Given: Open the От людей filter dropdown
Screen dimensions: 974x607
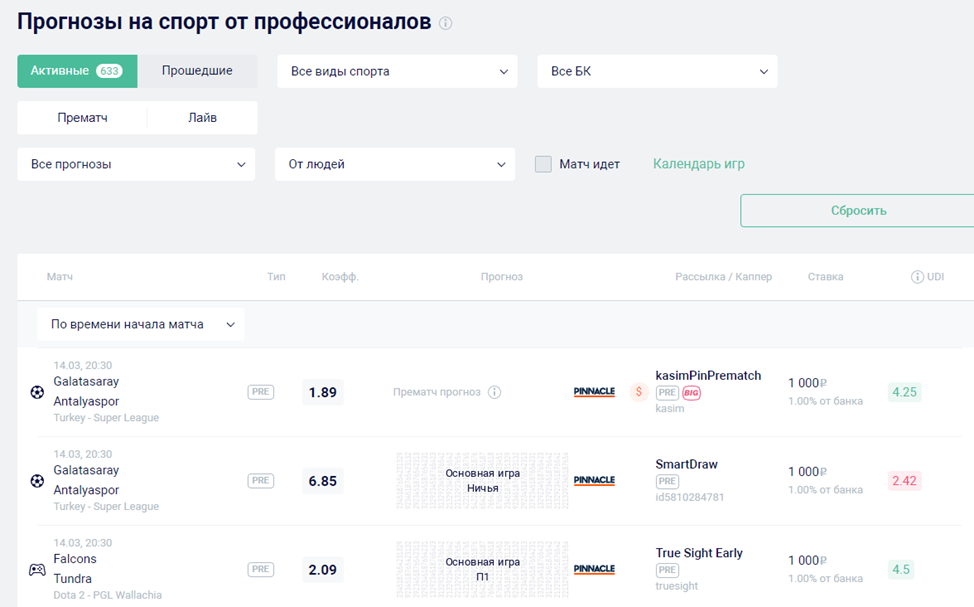Looking at the screenshot, I should tap(395, 164).
